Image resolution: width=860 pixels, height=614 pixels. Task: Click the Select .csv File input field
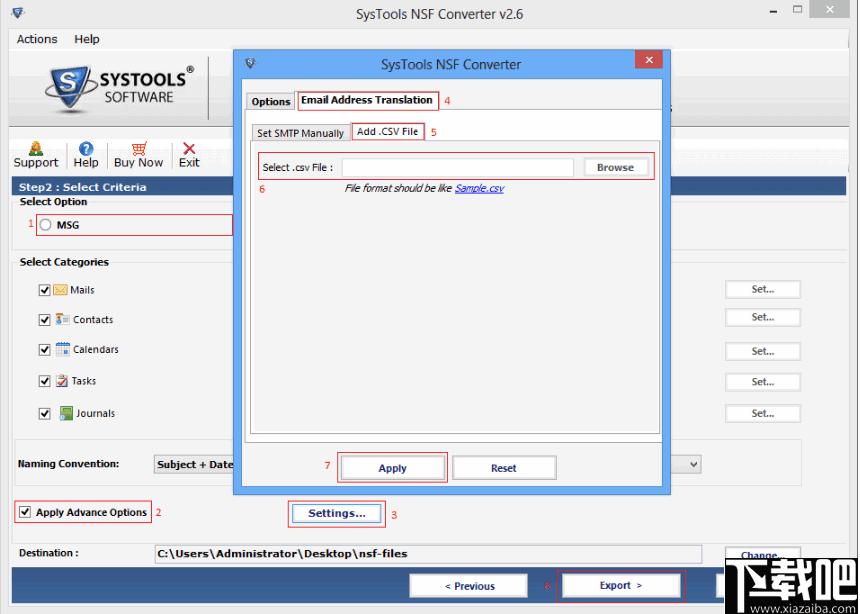(457, 168)
